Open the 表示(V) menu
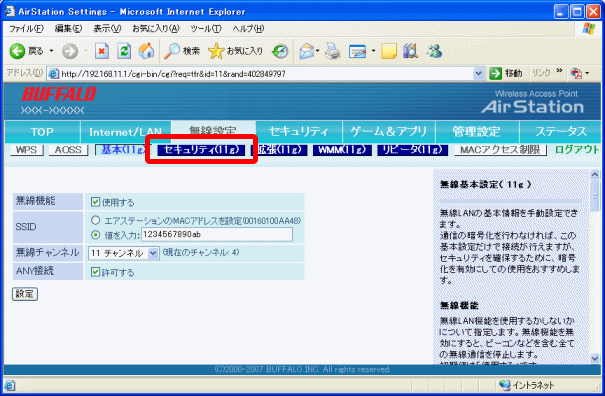This screenshot has width=605, height=396. tap(107, 29)
